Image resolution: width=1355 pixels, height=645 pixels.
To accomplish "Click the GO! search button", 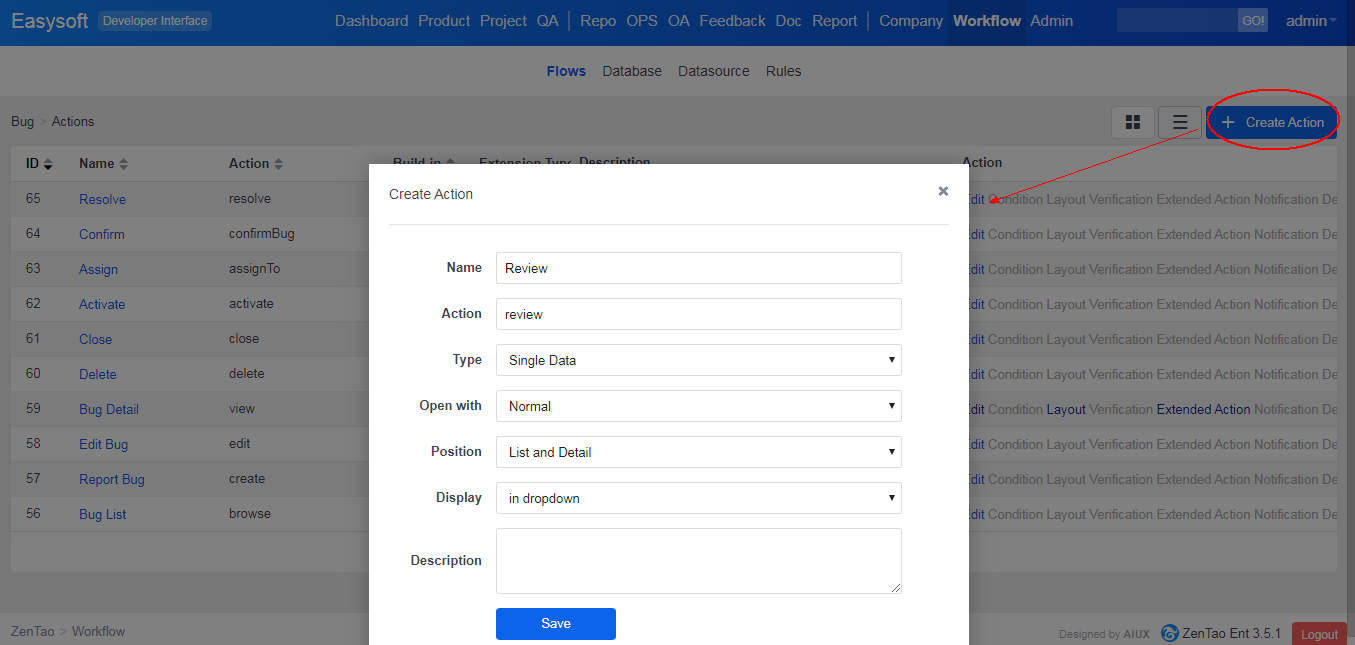I will pyautogui.click(x=1252, y=21).
